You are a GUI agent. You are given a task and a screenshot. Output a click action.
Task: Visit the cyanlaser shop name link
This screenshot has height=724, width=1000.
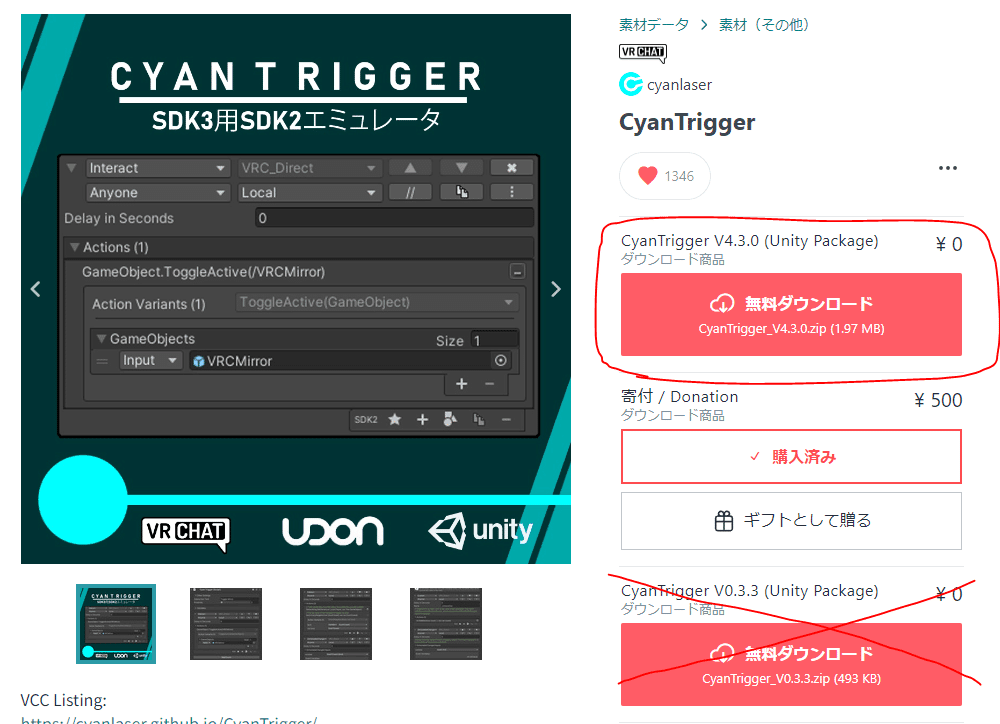coord(679,85)
